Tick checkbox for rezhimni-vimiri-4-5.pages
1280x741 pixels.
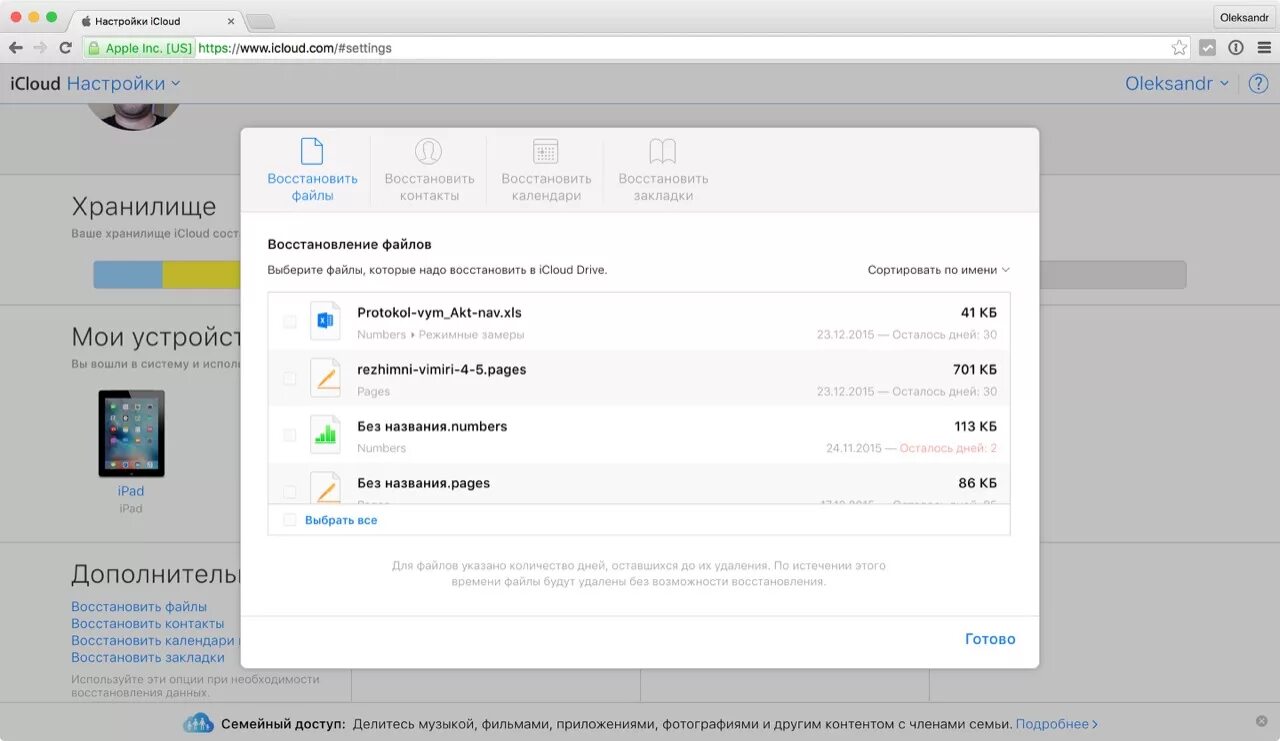tap(289, 378)
